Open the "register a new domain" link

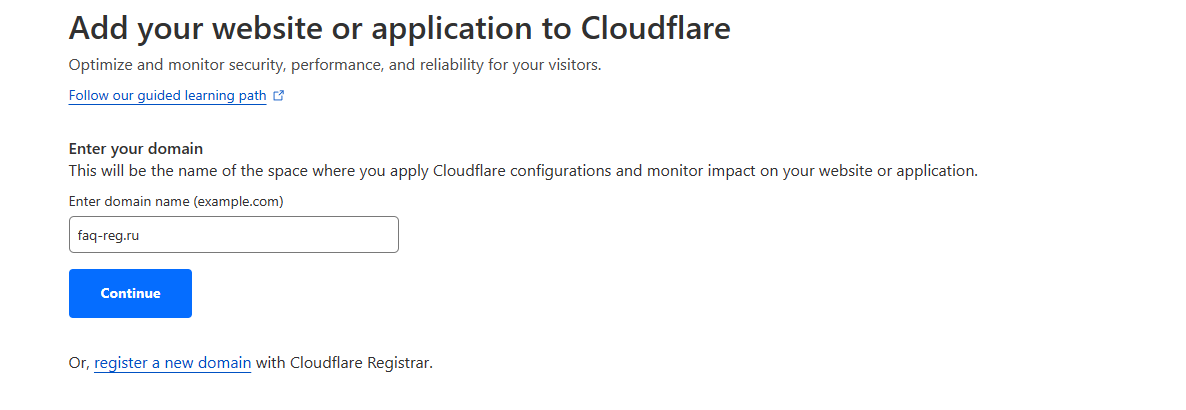[172, 363]
